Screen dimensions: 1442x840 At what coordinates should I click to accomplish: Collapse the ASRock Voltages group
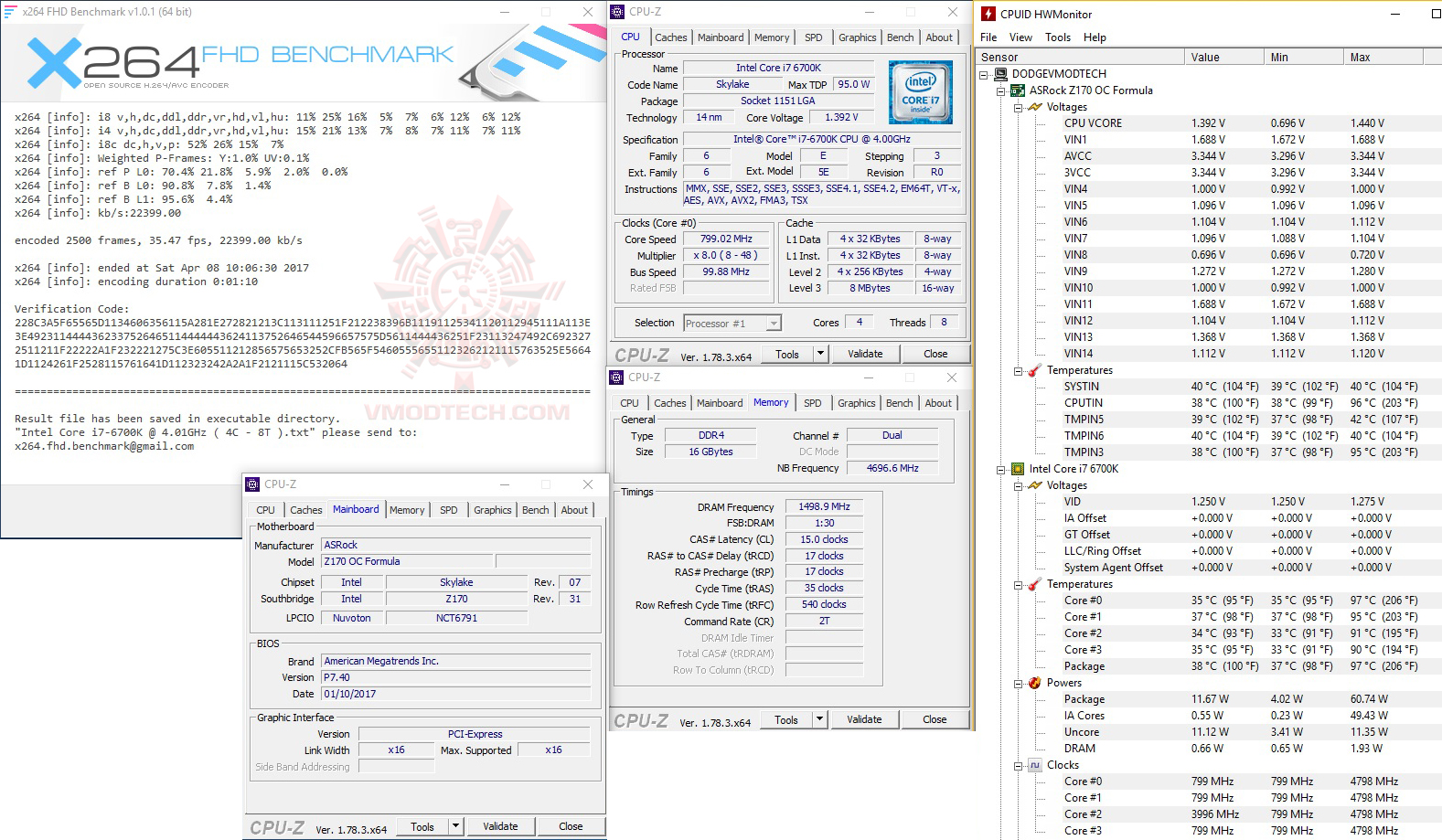[x=1018, y=107]
